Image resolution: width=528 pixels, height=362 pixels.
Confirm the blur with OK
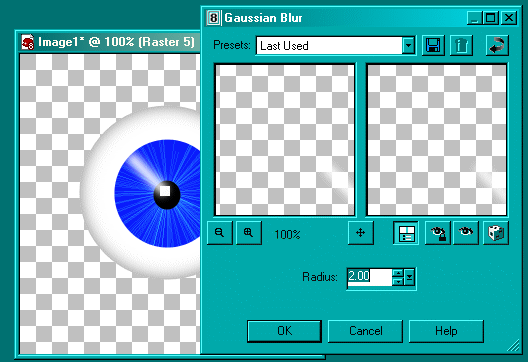[285, 331]
